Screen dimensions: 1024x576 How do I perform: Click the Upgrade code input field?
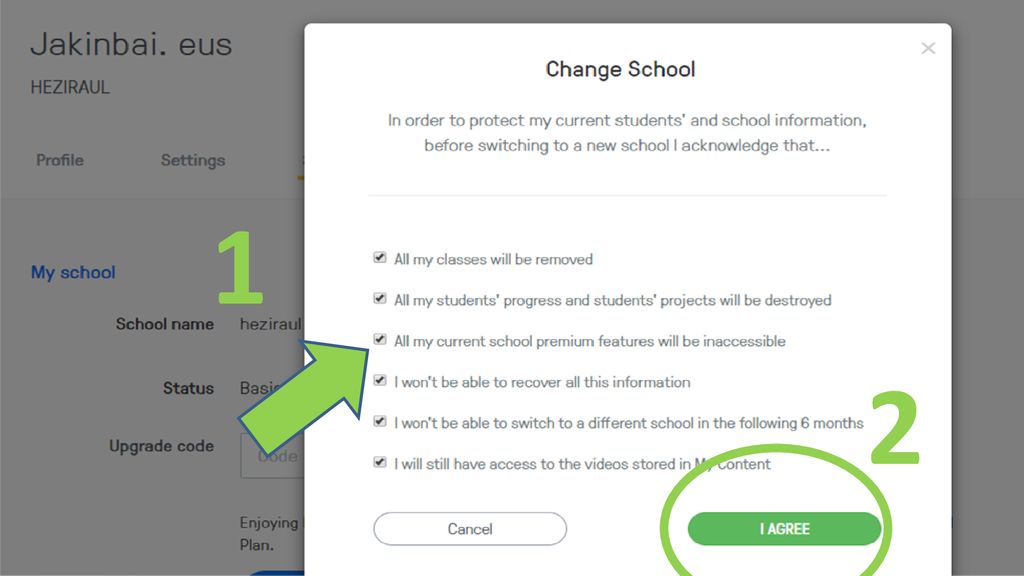[272, 456]
